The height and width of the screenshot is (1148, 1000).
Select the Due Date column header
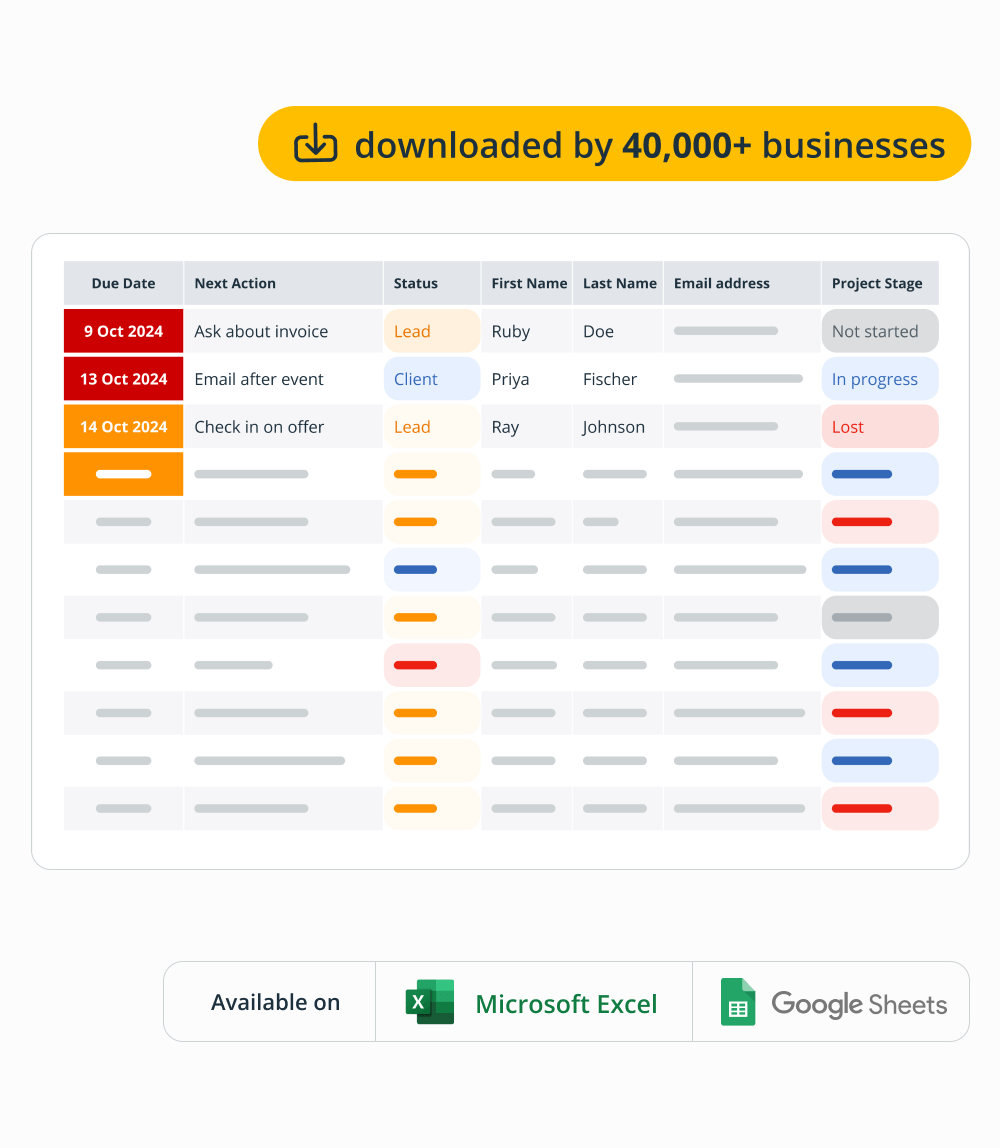tap(123, 283)
